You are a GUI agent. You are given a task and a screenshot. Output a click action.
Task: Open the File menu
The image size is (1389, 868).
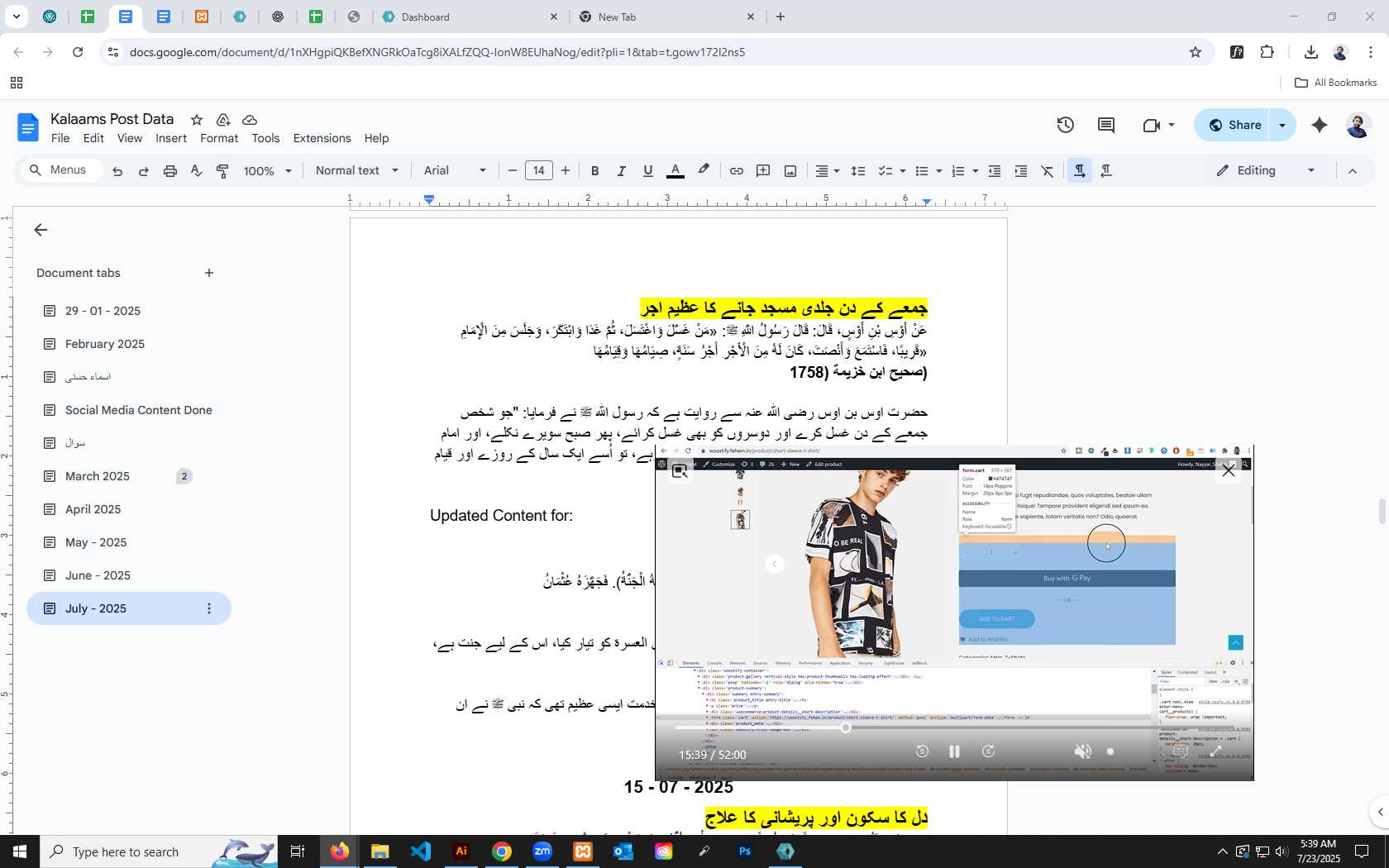click(60, 138)
